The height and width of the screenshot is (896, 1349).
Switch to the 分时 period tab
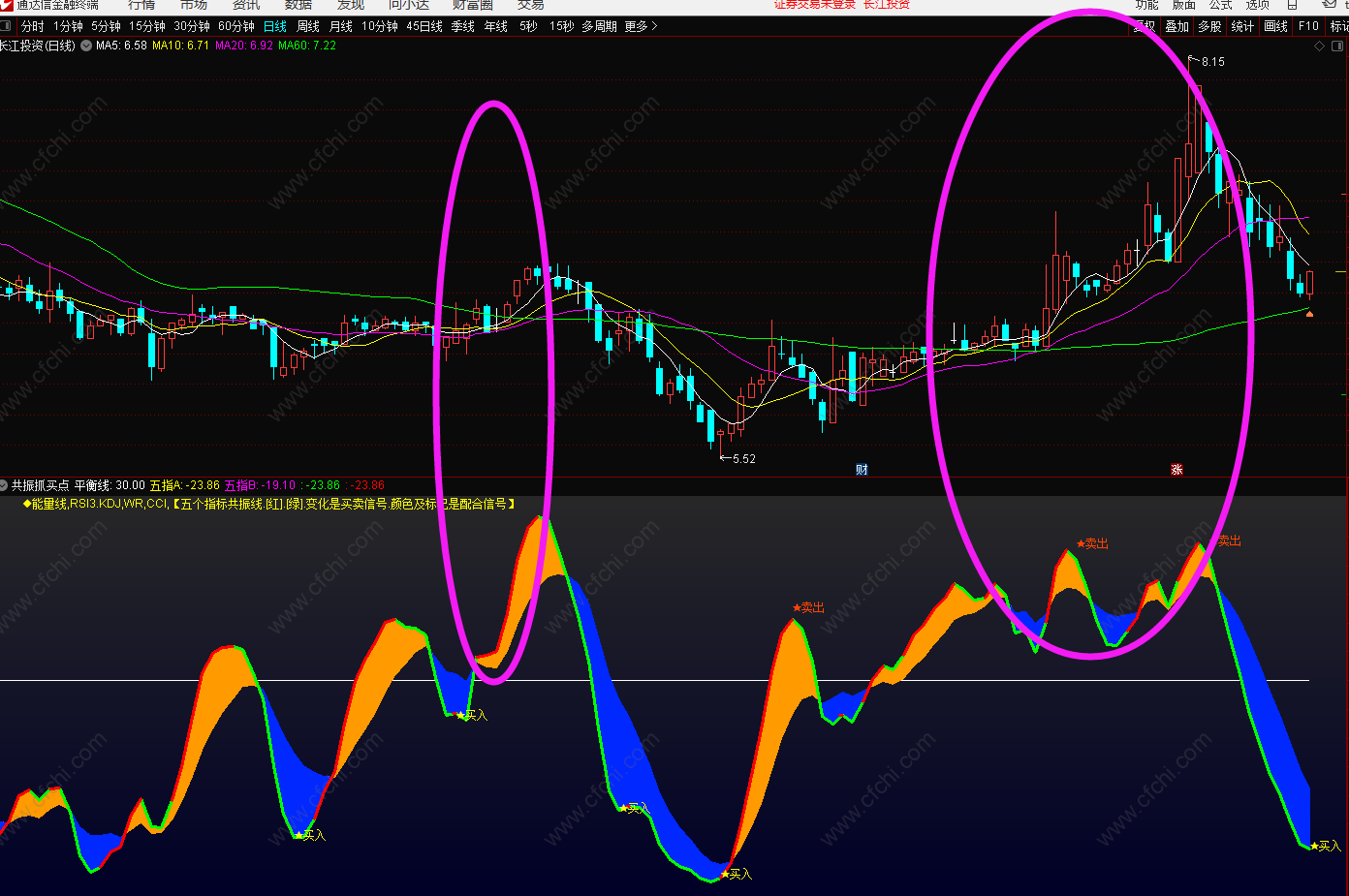33,26
